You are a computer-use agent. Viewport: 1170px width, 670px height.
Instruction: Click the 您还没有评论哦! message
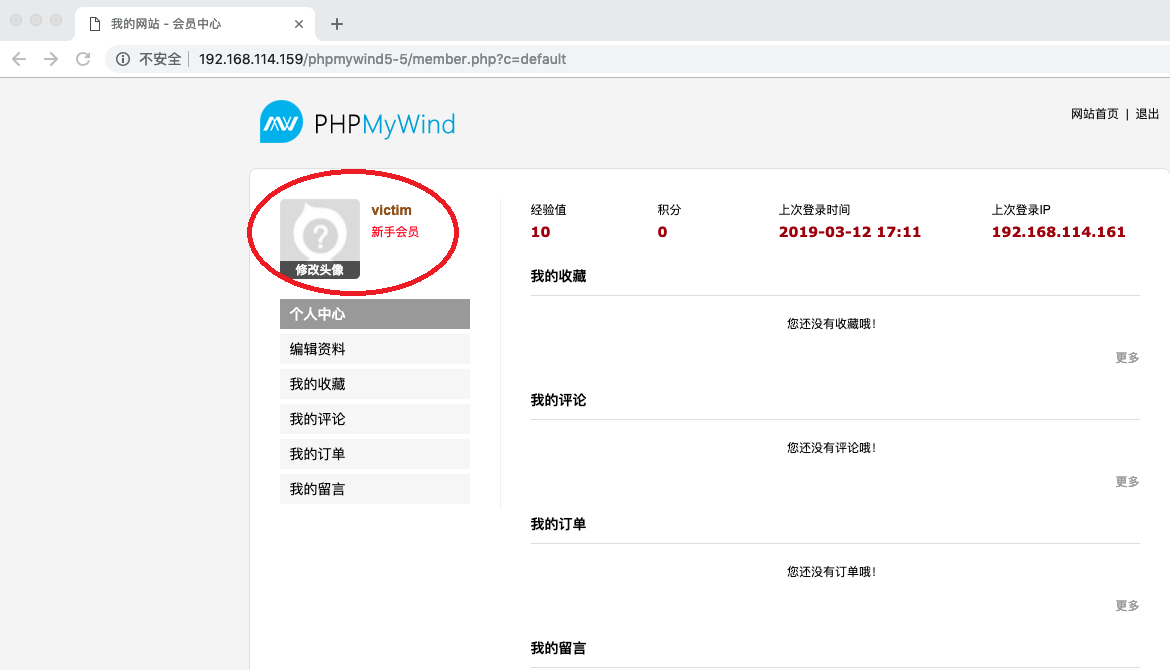pos(831,448)
